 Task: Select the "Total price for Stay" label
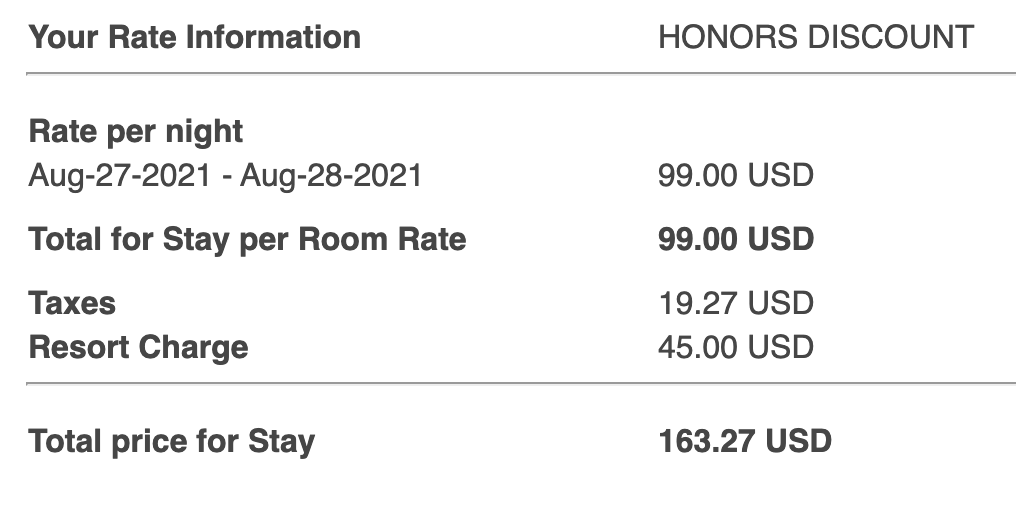[x=172, y=441]
